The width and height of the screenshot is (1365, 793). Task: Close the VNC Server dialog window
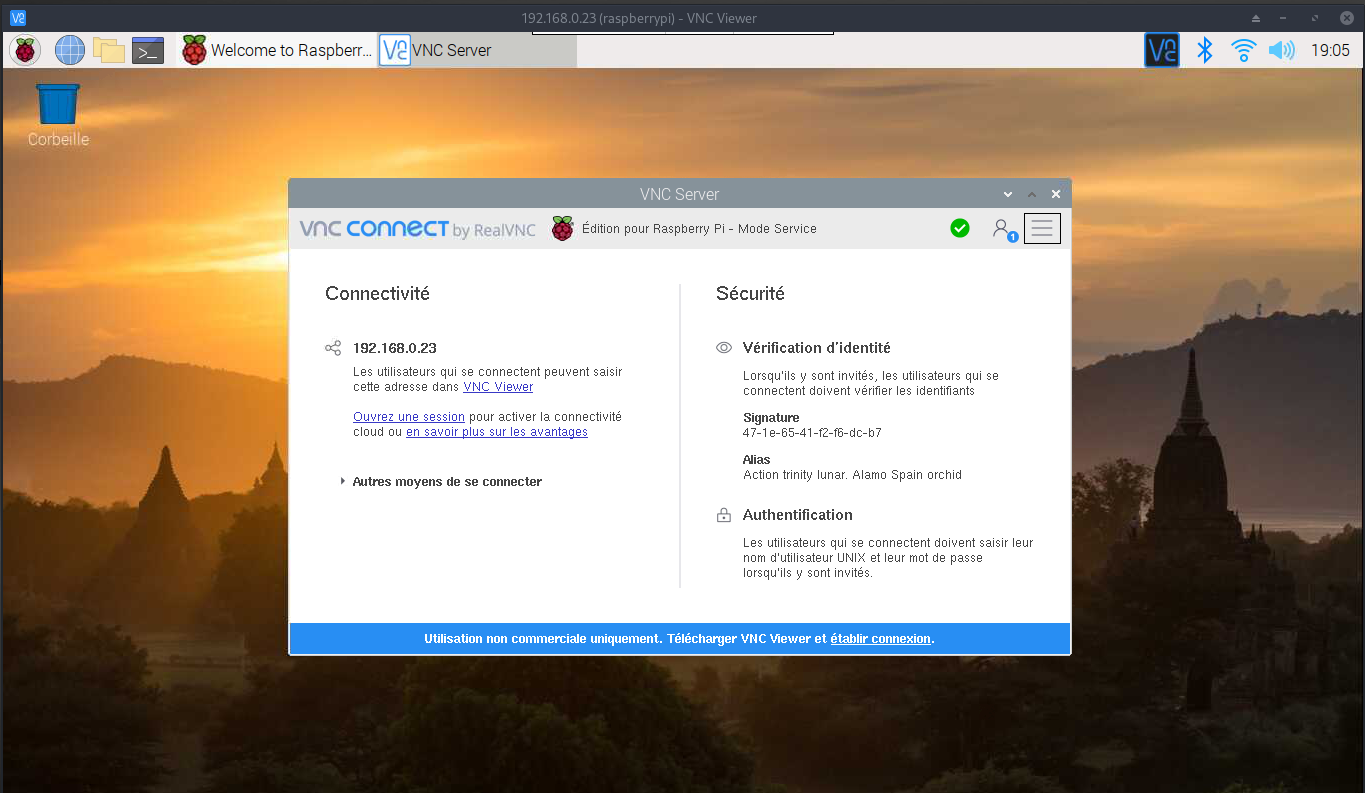[x=1056, y=194]
